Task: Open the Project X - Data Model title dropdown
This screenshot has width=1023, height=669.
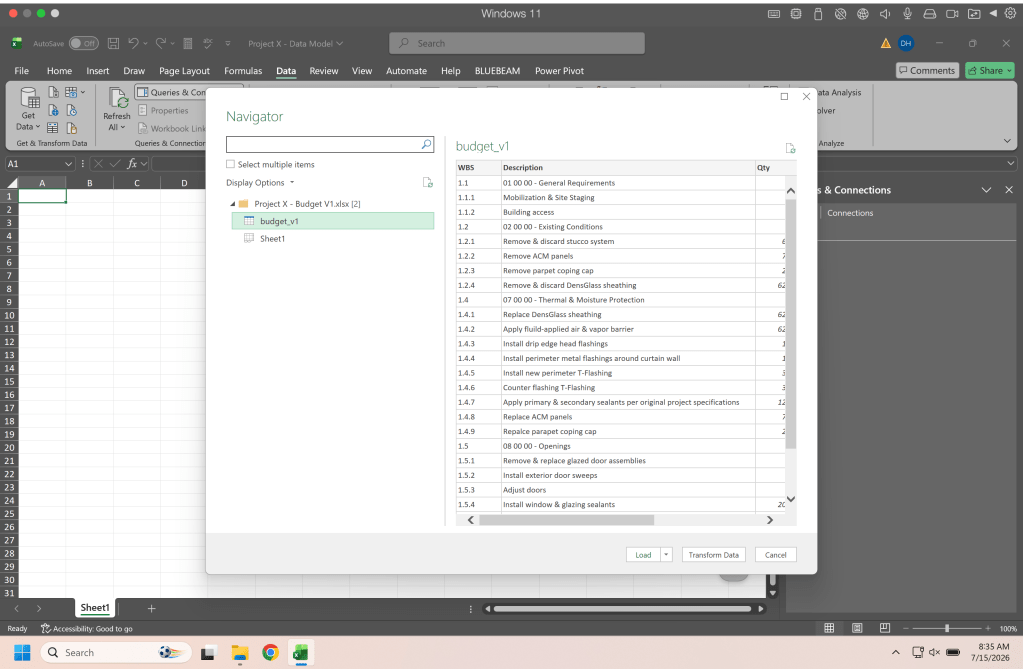Action: pos(296,44)
